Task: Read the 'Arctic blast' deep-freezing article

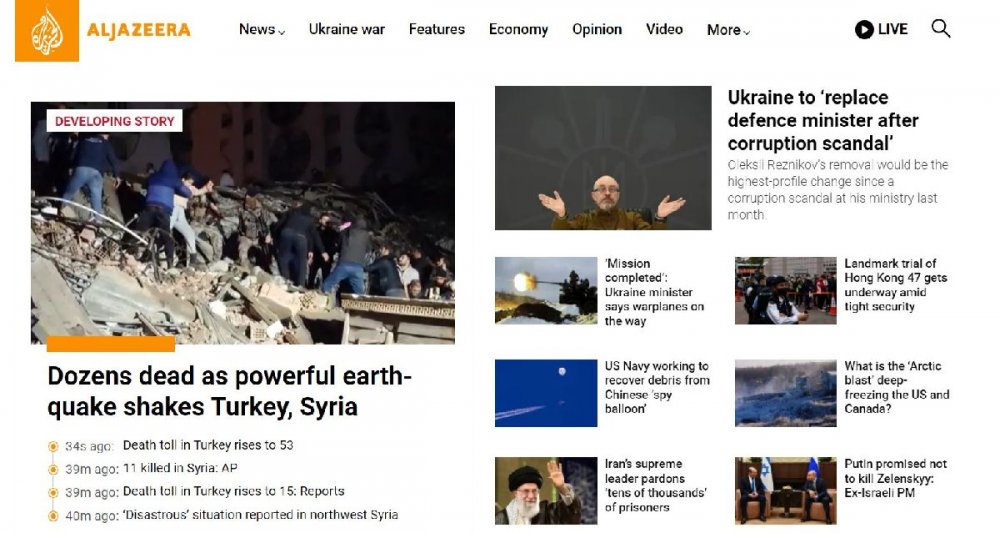Action: tap(896, 387)
